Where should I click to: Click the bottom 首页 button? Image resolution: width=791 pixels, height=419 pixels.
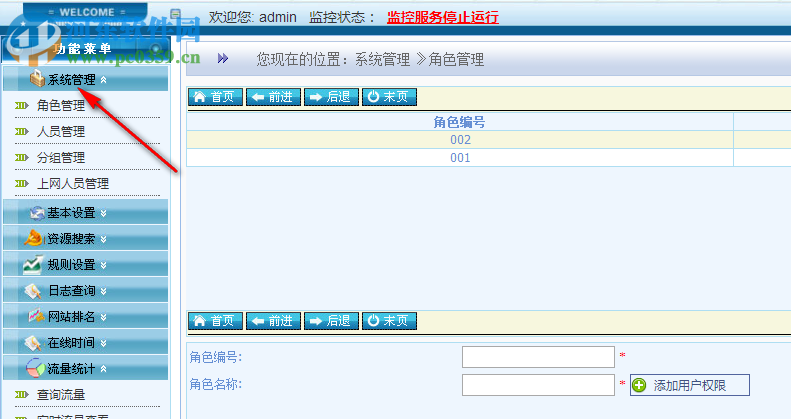tap(215, 321)
